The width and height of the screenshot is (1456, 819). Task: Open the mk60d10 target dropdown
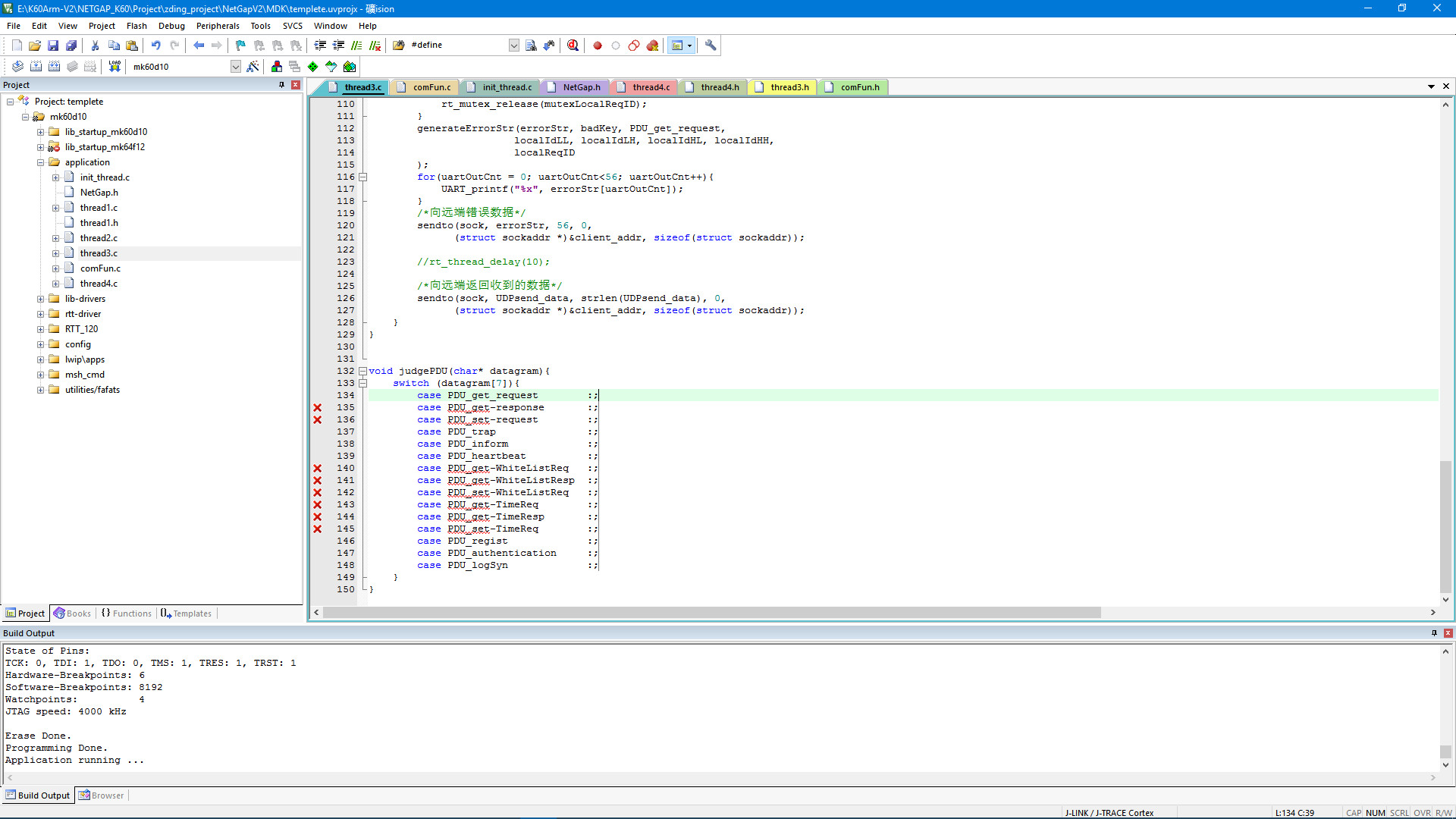[x=236, y=67]
